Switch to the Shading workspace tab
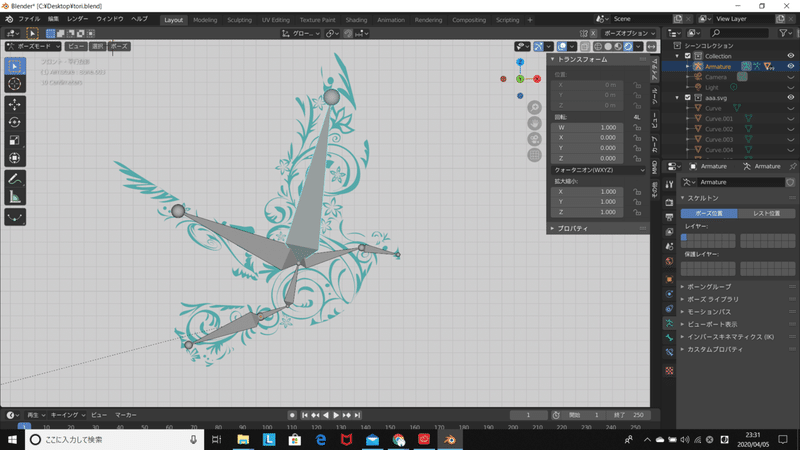The image size is (800, 450). coord(356,20)
